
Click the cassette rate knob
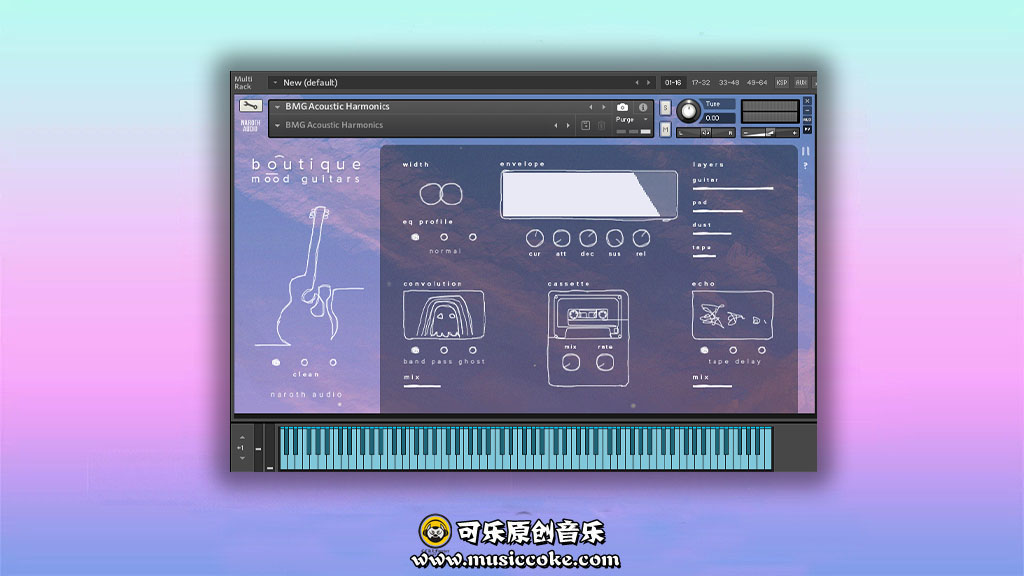(605, 362)
